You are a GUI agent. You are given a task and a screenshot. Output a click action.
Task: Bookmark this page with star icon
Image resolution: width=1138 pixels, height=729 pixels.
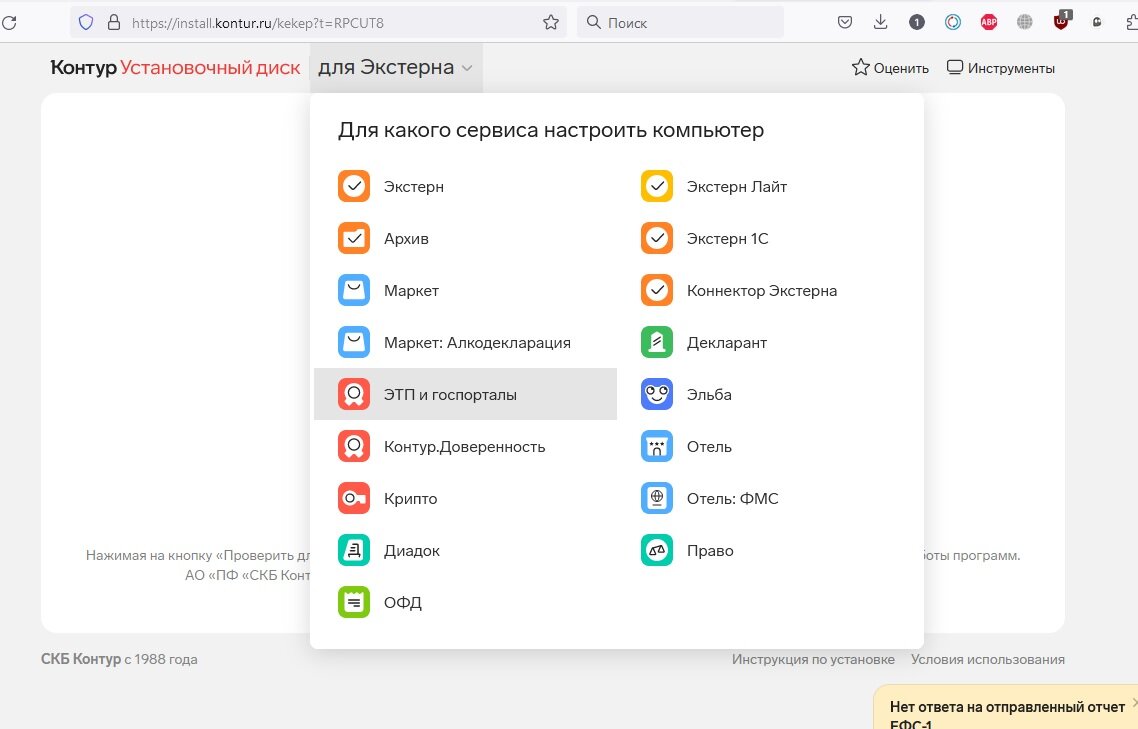click(551, 23)
